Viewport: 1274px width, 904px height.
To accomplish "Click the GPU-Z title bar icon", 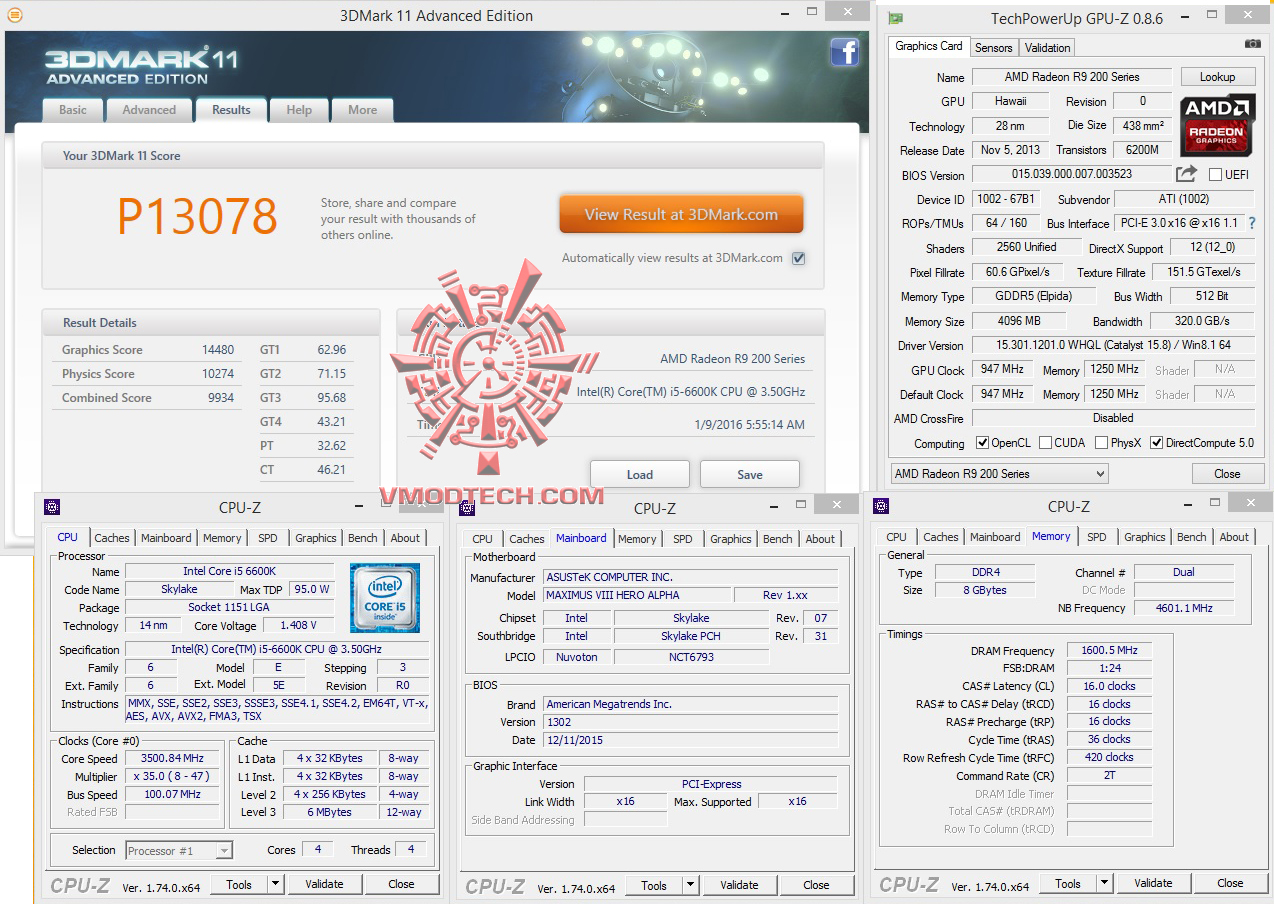I will pyautogui.click(x=896, y=18).
